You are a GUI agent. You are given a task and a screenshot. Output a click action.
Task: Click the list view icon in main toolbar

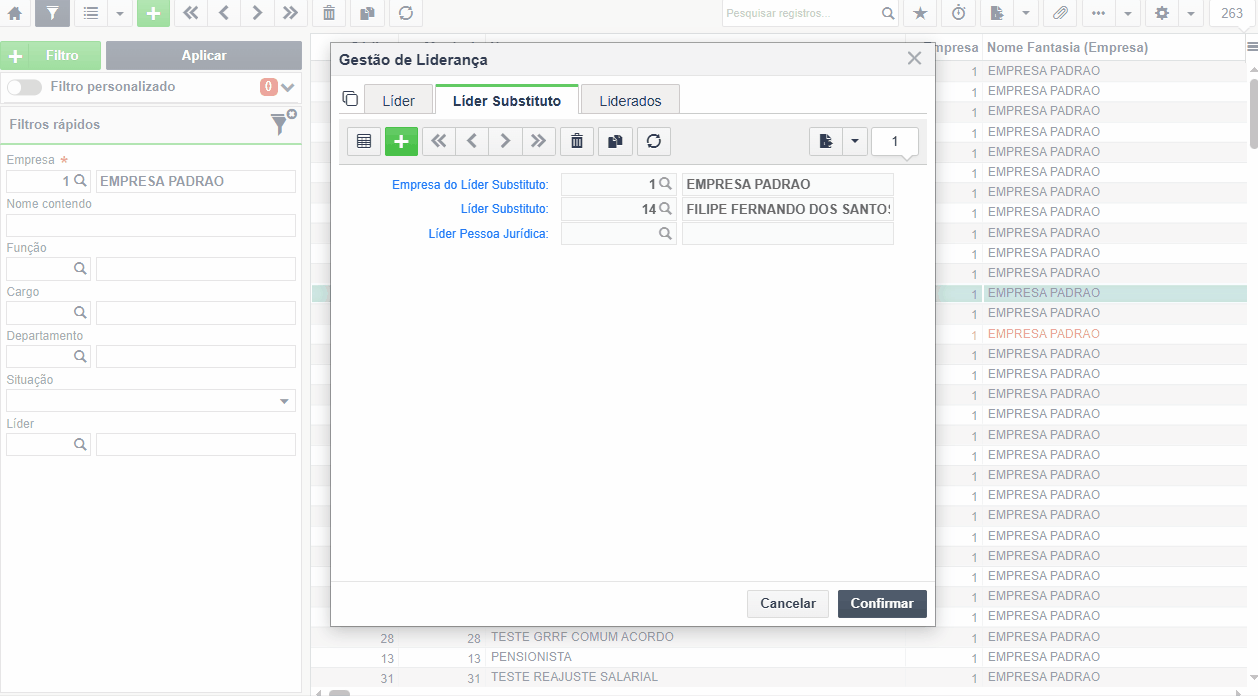click(90, 13)
